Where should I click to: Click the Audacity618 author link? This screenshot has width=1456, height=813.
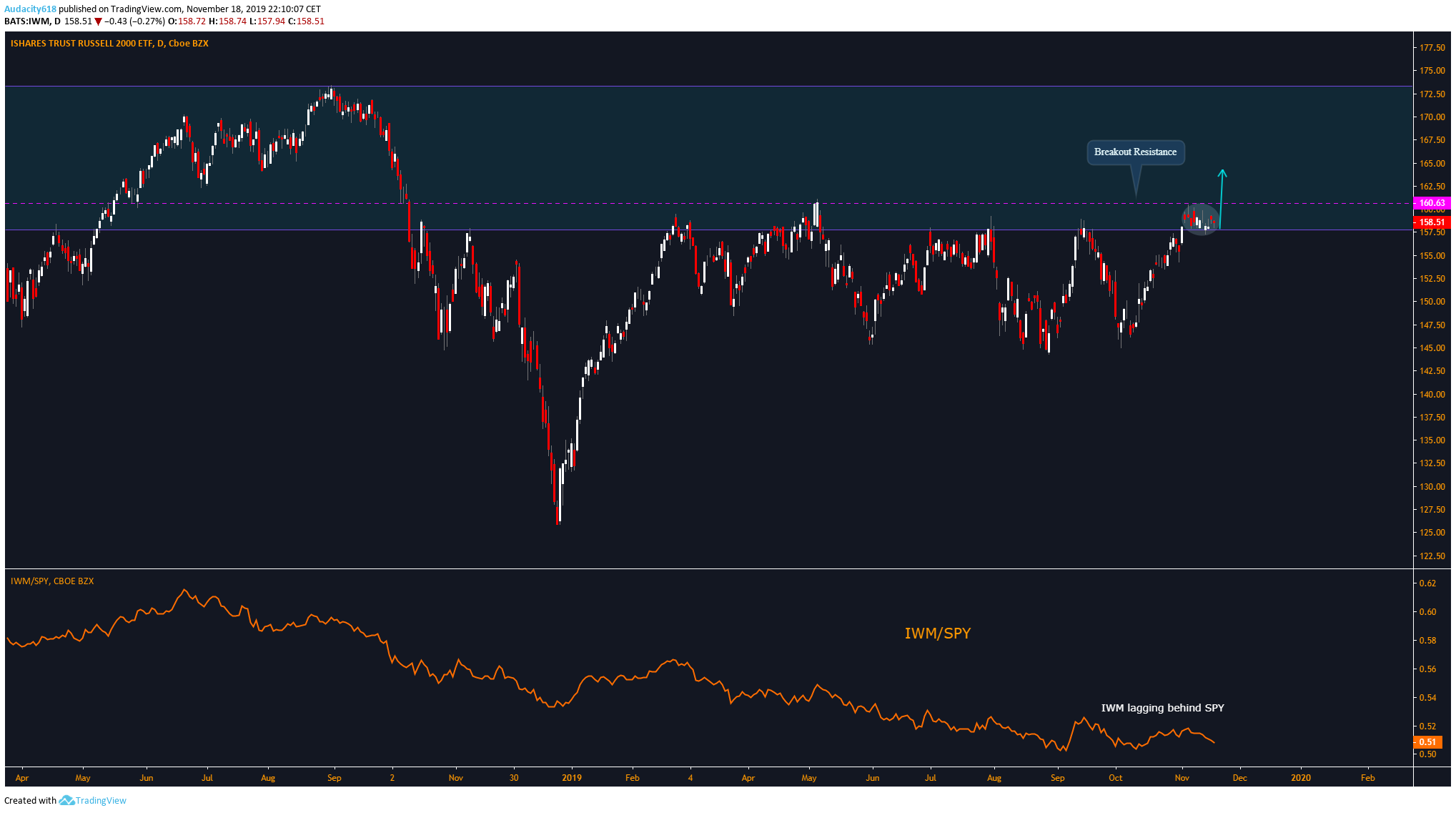(30, 9)
